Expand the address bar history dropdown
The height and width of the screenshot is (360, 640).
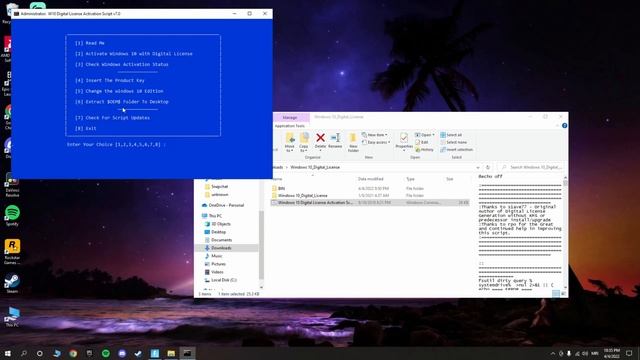[x=478, y=167]
